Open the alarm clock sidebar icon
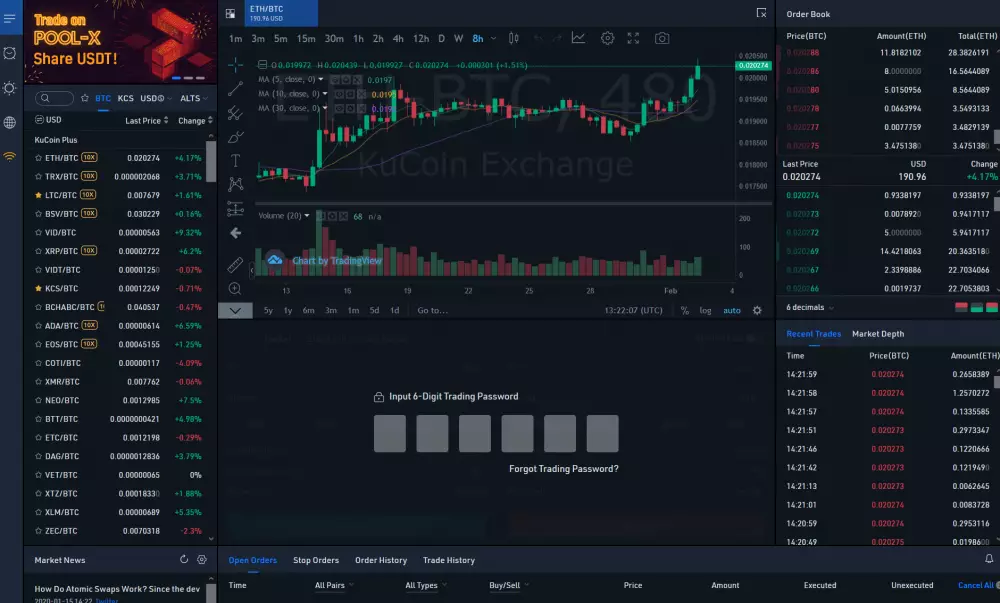1000x603 pixels. [10, 53]
